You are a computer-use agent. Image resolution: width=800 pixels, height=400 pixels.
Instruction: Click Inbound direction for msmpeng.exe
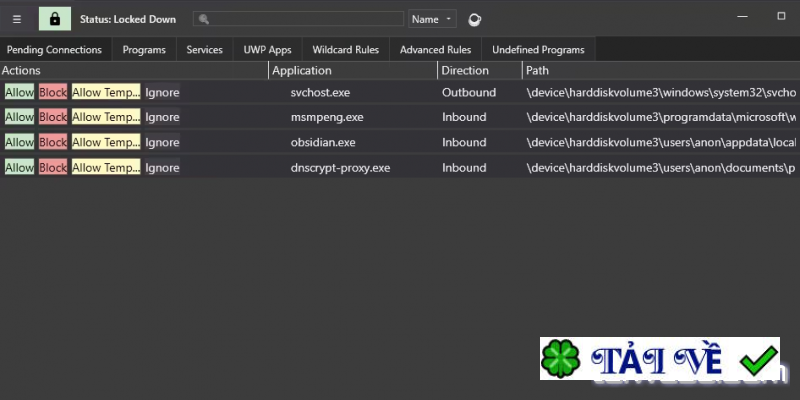pyautogui.click(x=464, y=117)
